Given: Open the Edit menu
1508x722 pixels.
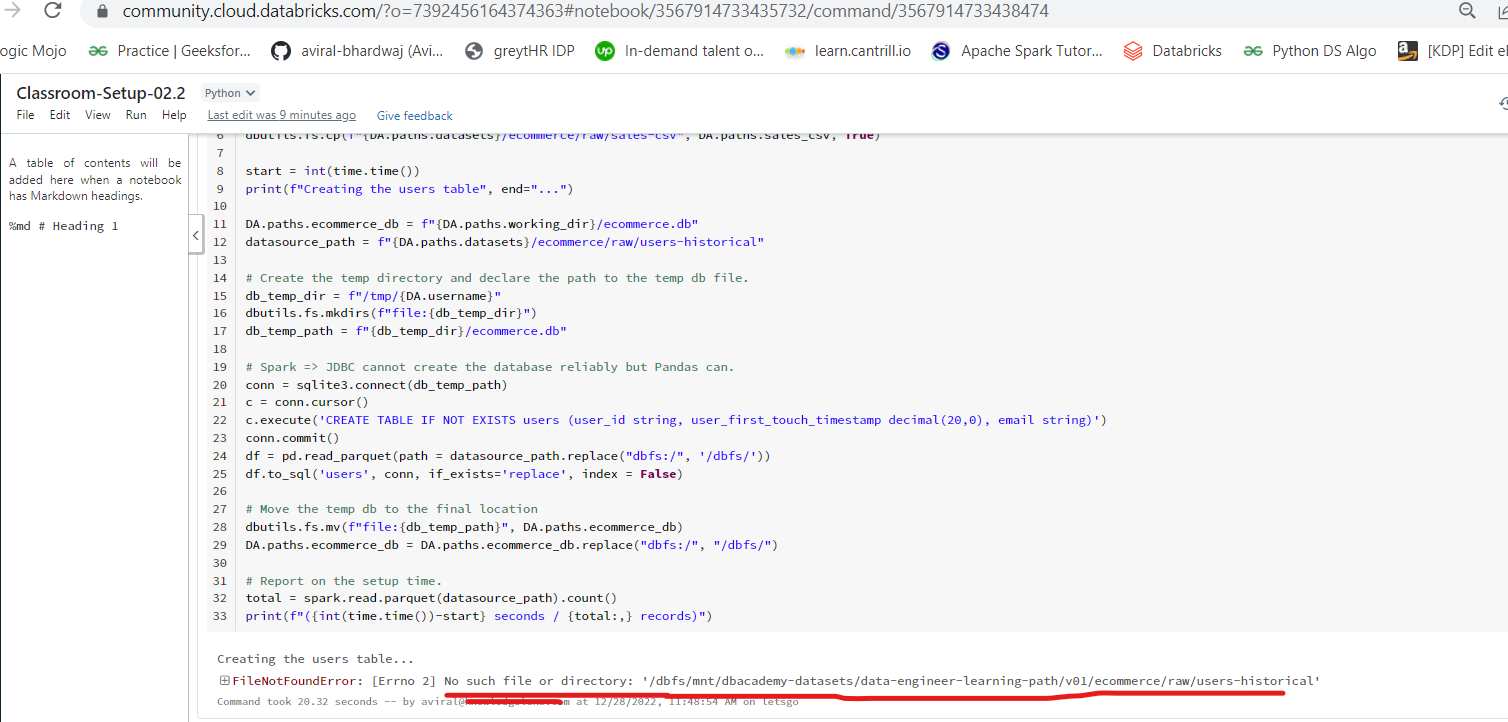Looking at the screenshot, I should coord(60,115).
